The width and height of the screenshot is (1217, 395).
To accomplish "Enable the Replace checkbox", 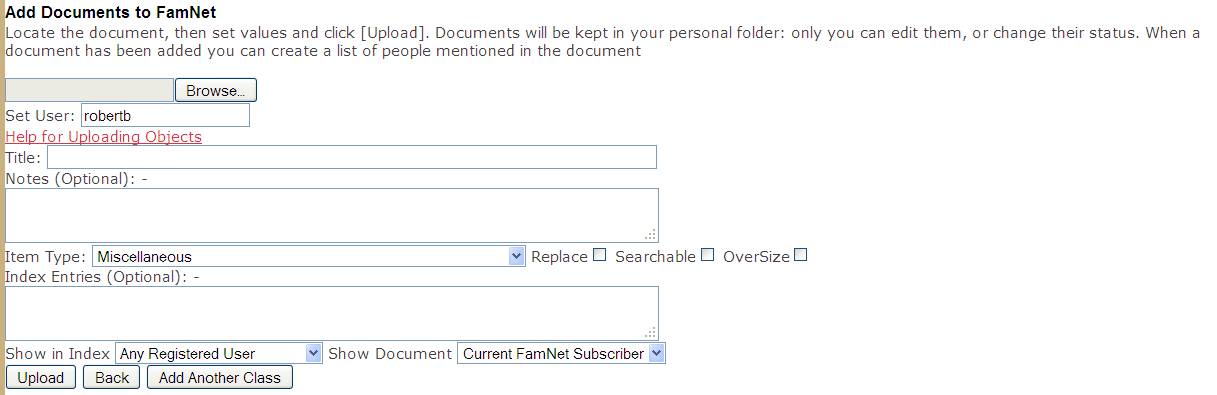I will (600, 255).
